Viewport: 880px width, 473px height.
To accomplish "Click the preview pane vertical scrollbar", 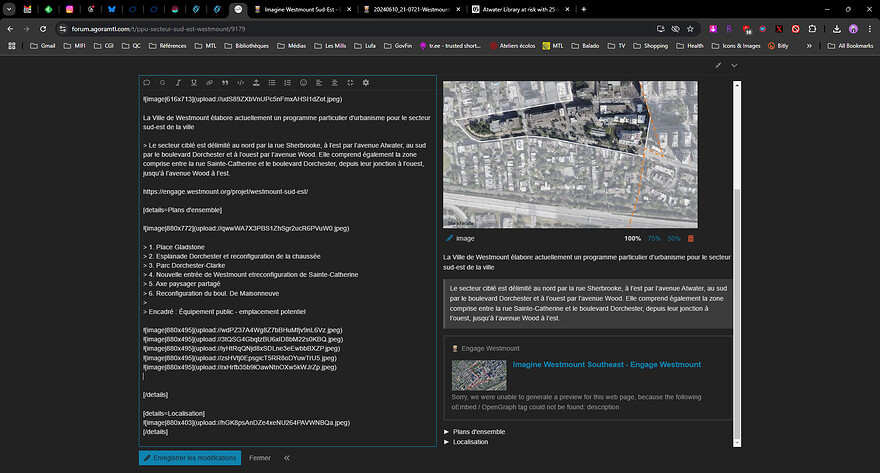I will point(737,264).
